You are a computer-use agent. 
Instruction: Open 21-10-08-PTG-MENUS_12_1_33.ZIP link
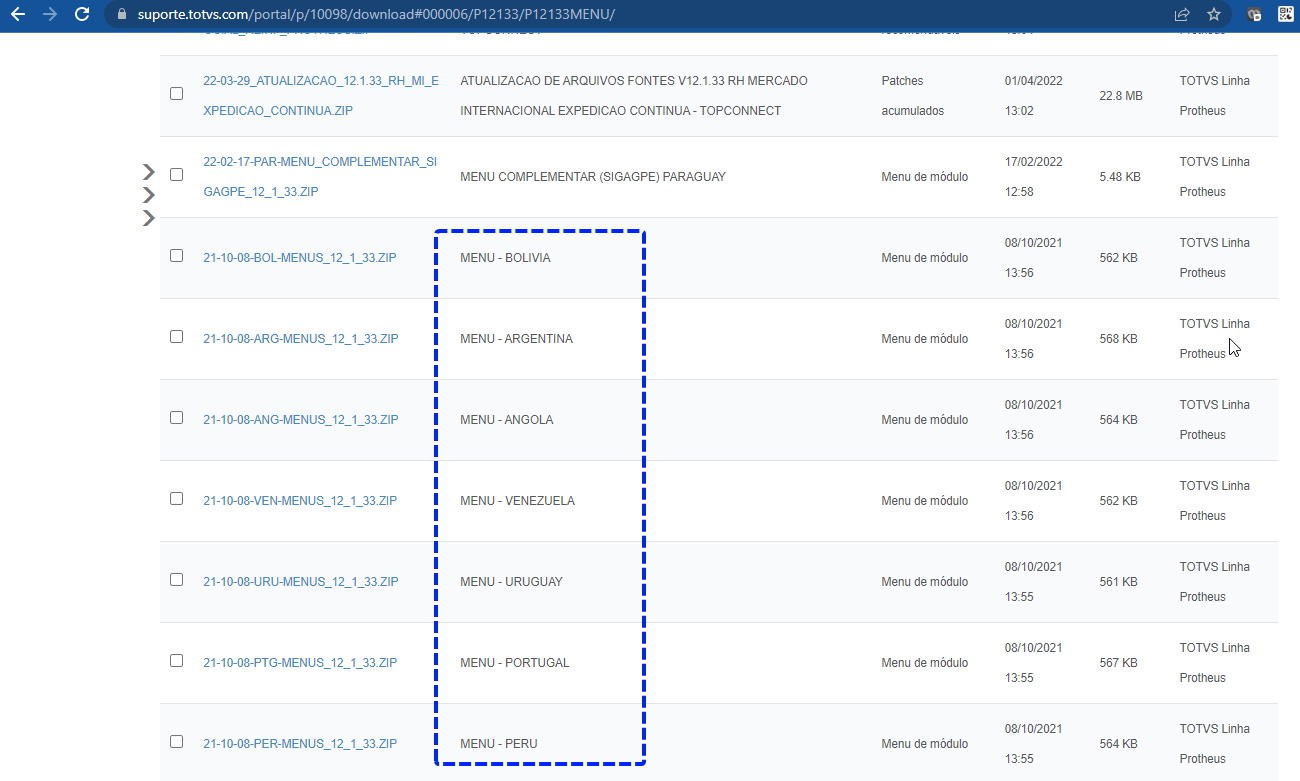pos(300,663)
